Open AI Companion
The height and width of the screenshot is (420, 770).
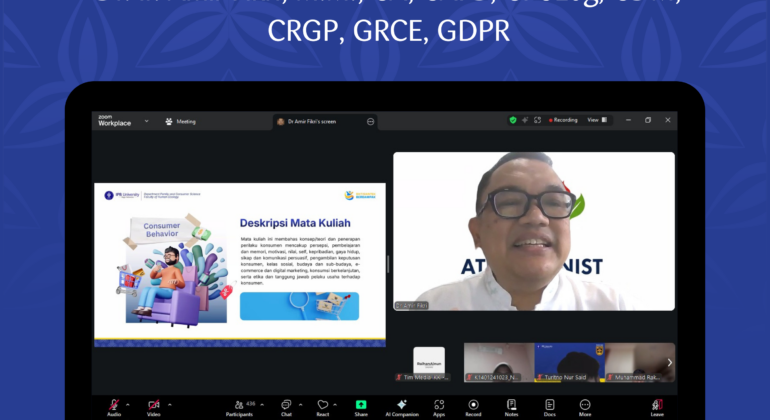(399, 405)
